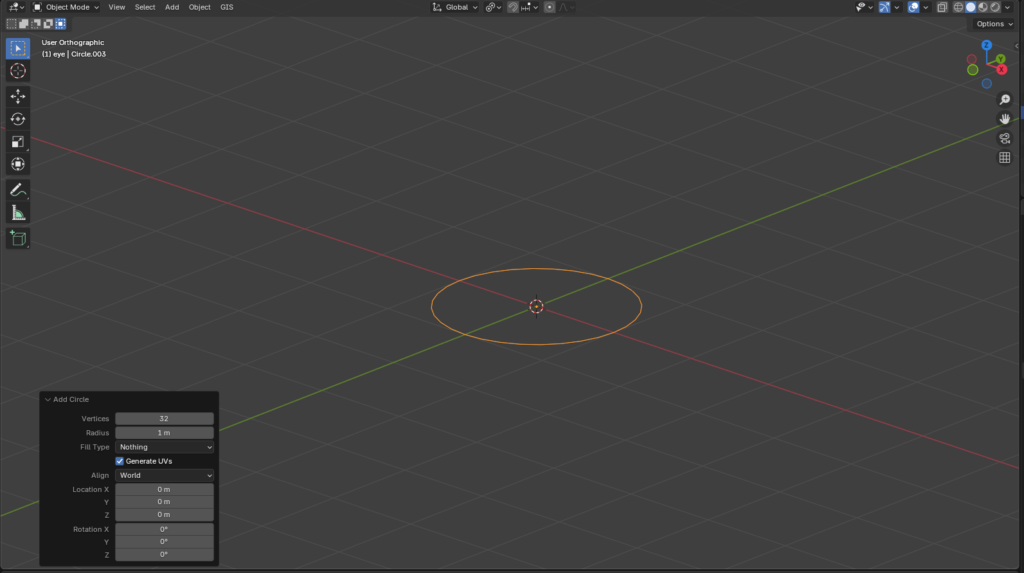Select the Annotate pencil tool
This screenshot has width=1024, height=573.
tap(18, 190)
